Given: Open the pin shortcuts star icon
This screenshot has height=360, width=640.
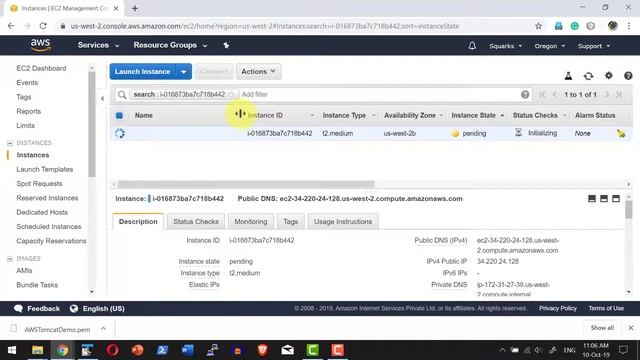Looking at the screenshot, I should 226,45.
